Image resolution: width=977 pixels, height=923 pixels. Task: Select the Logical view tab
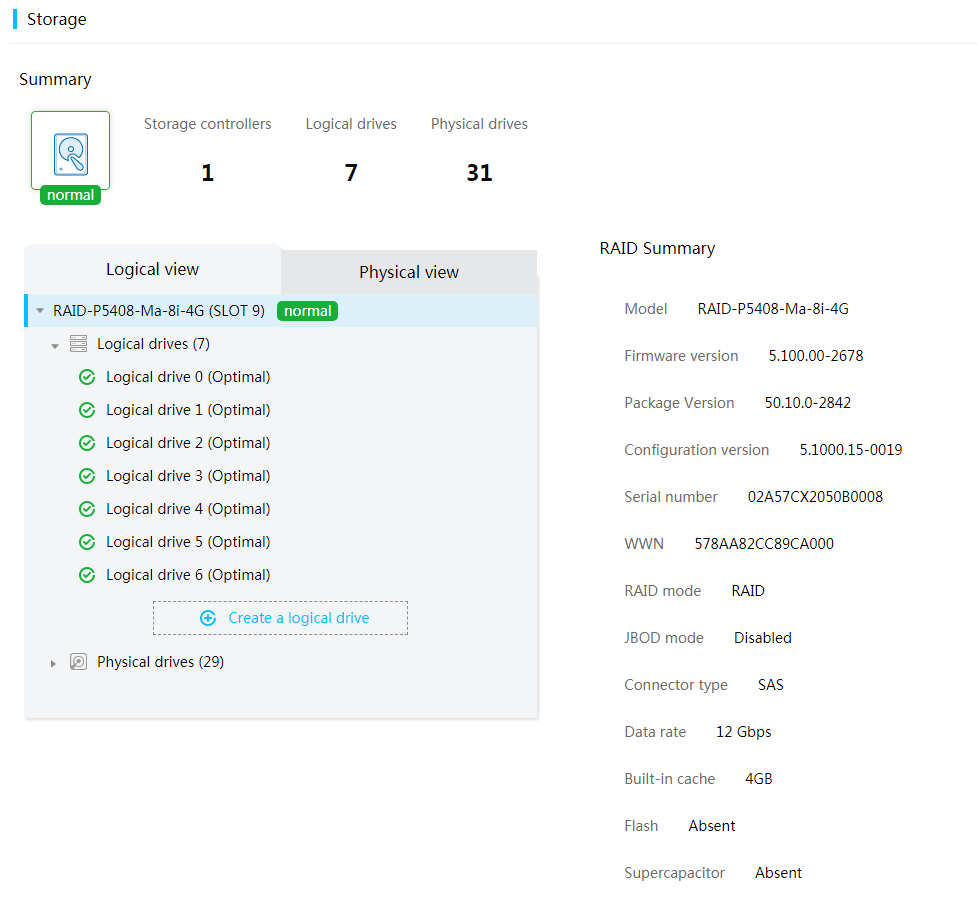153,269
